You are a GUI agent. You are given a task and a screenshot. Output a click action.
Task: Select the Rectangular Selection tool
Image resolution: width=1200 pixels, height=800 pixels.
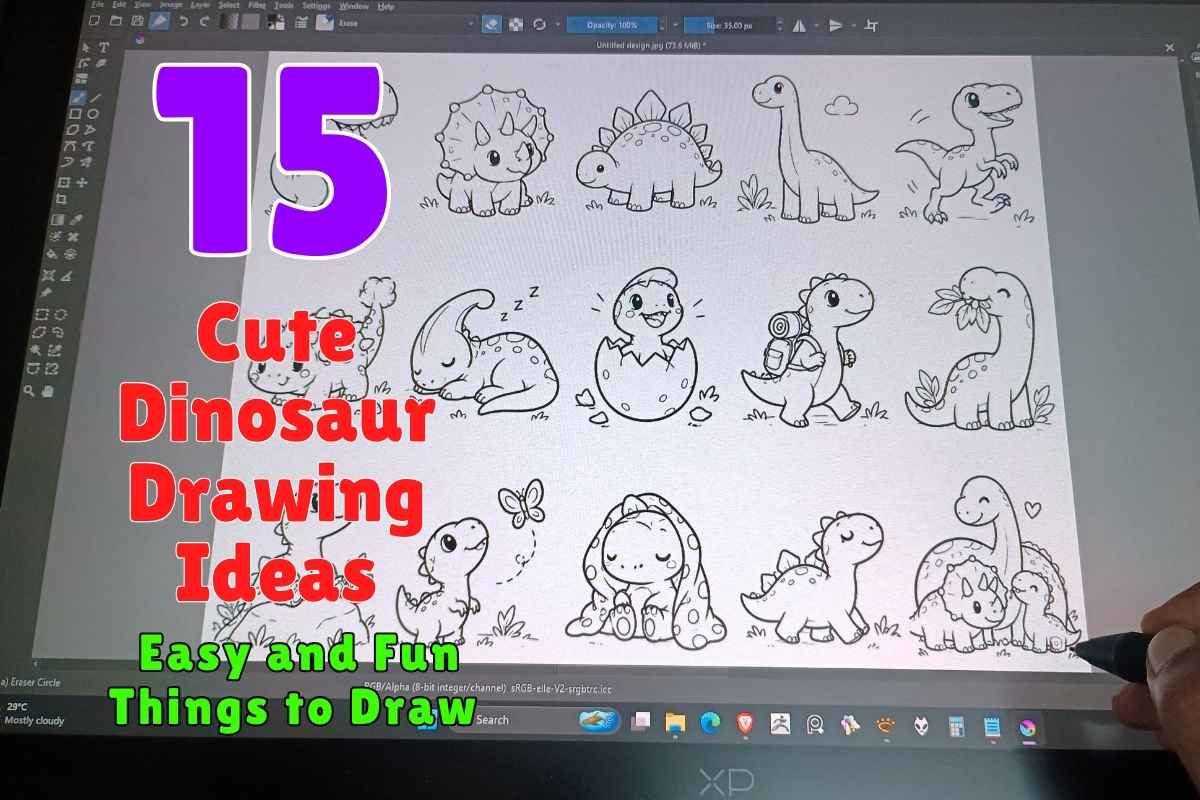pos(41,314)
